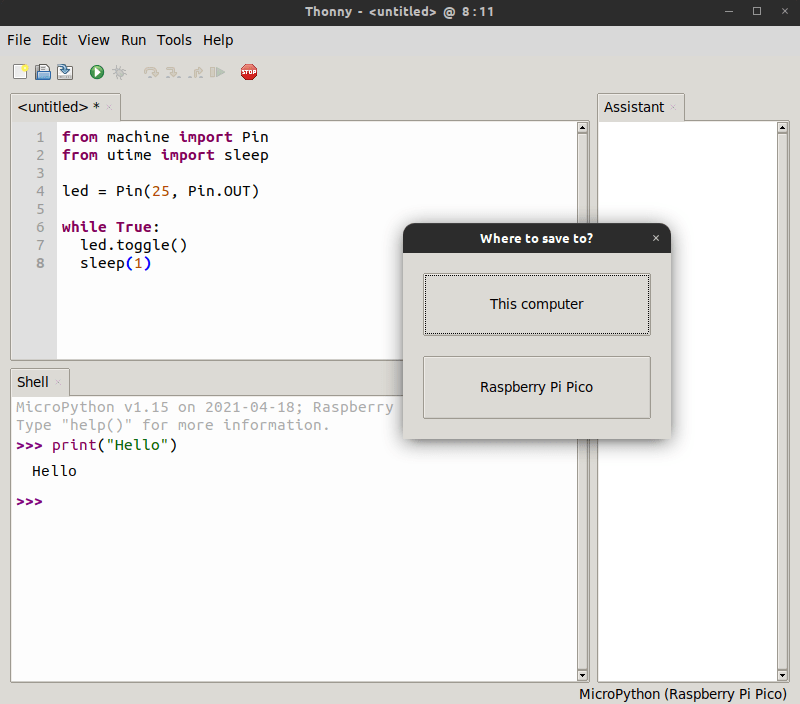Screen dimensions: 800x704
Task: Close the Assistant panel tab
Action: click(673, 107)
